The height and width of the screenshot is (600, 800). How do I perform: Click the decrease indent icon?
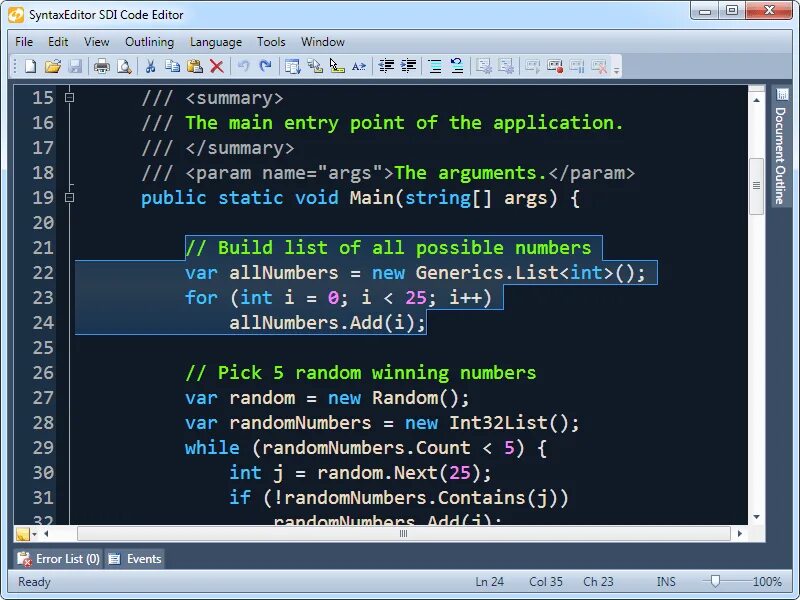pos(386,66)
